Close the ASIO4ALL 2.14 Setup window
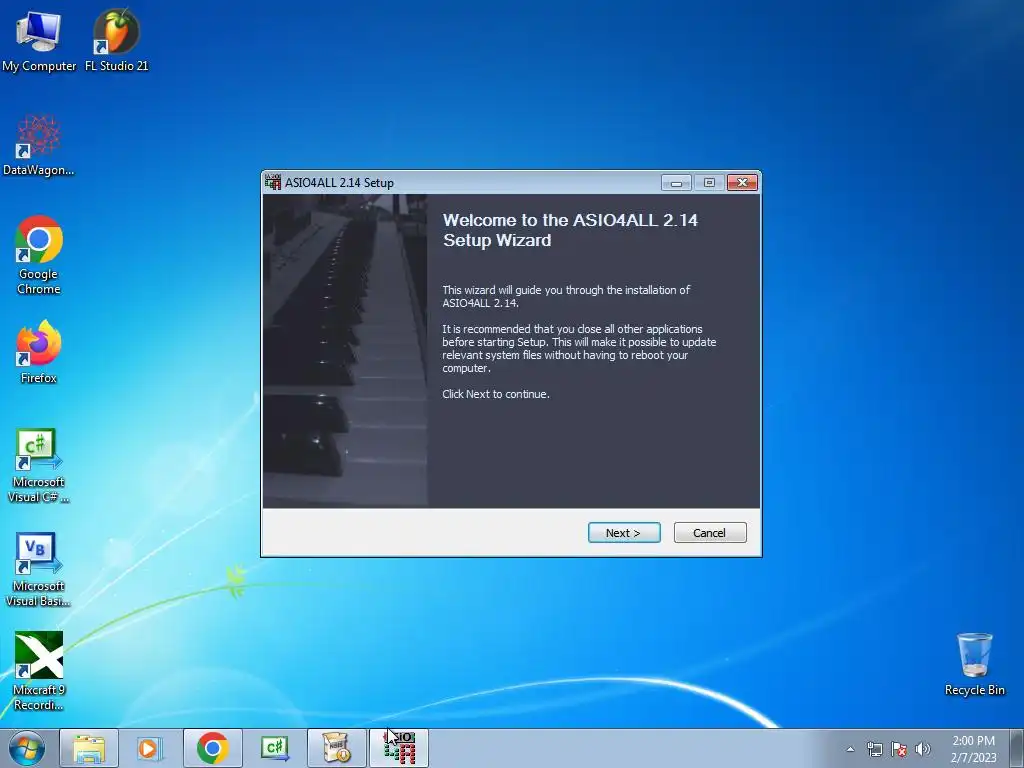The height and width of the screenshot is (768, 1024). pyautogui.click(x=742, y=183)
